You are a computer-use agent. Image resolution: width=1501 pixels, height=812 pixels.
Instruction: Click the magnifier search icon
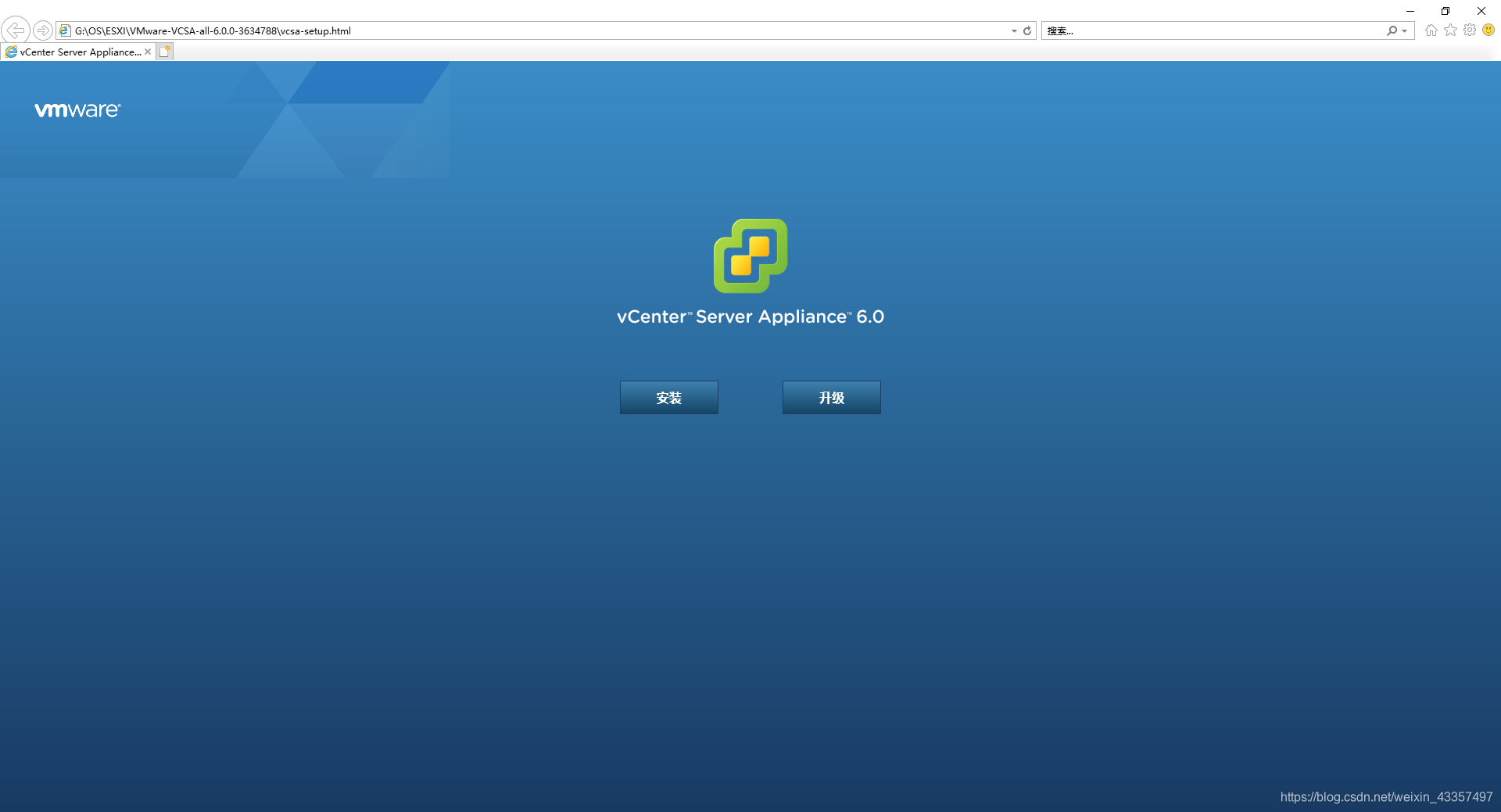point(1392,30)
